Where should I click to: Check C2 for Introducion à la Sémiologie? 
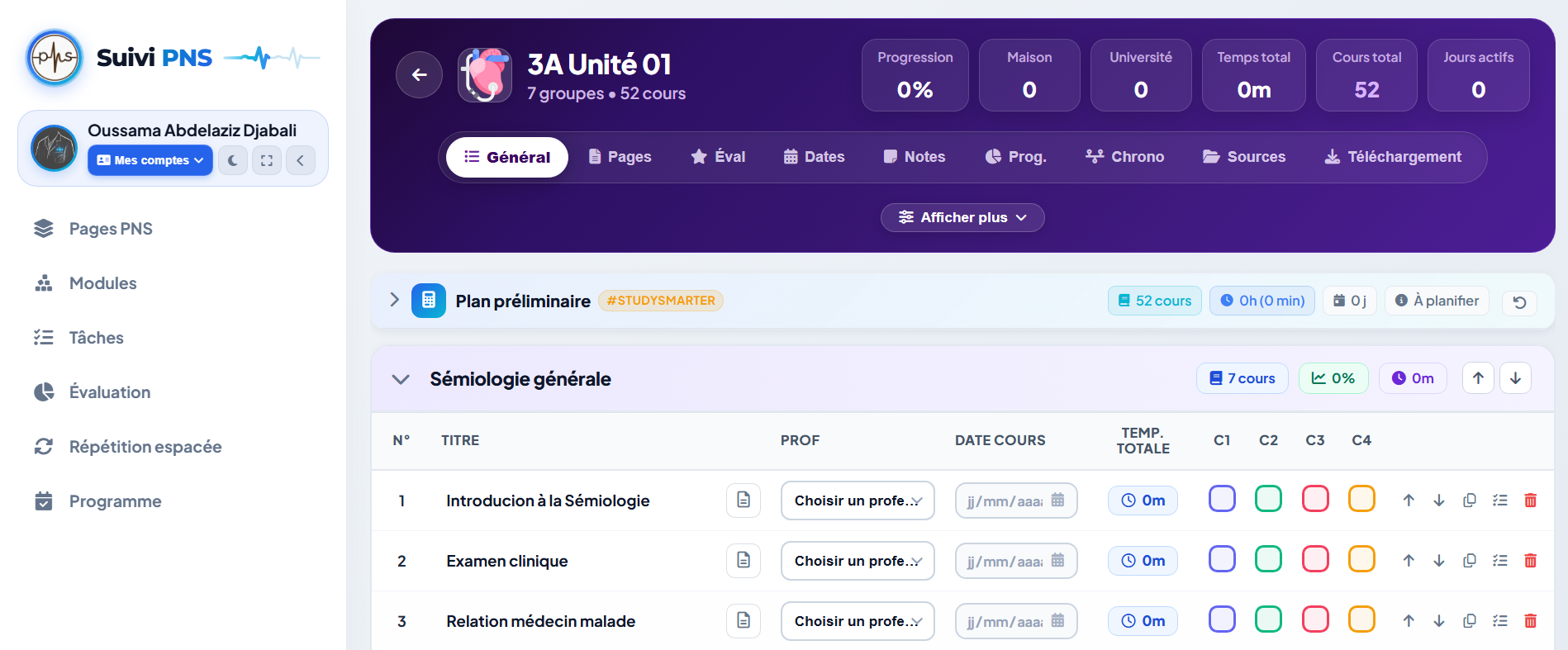point(1268,499)
